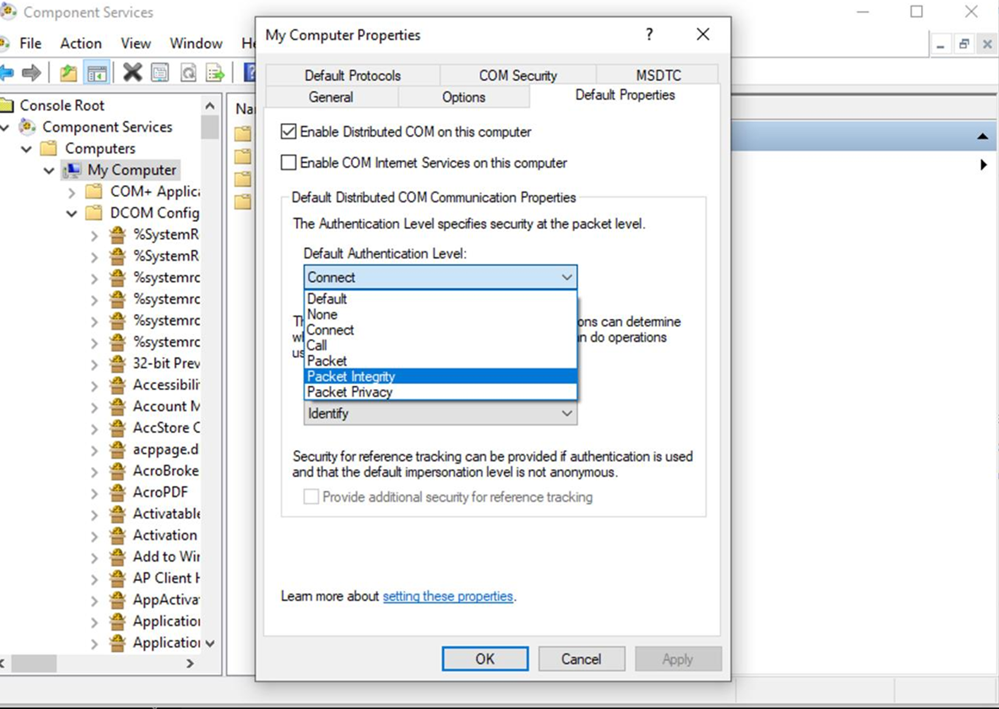Select the Console Root tree label
999x709 pixels.
pyautogui.click(x=62, y=105)
